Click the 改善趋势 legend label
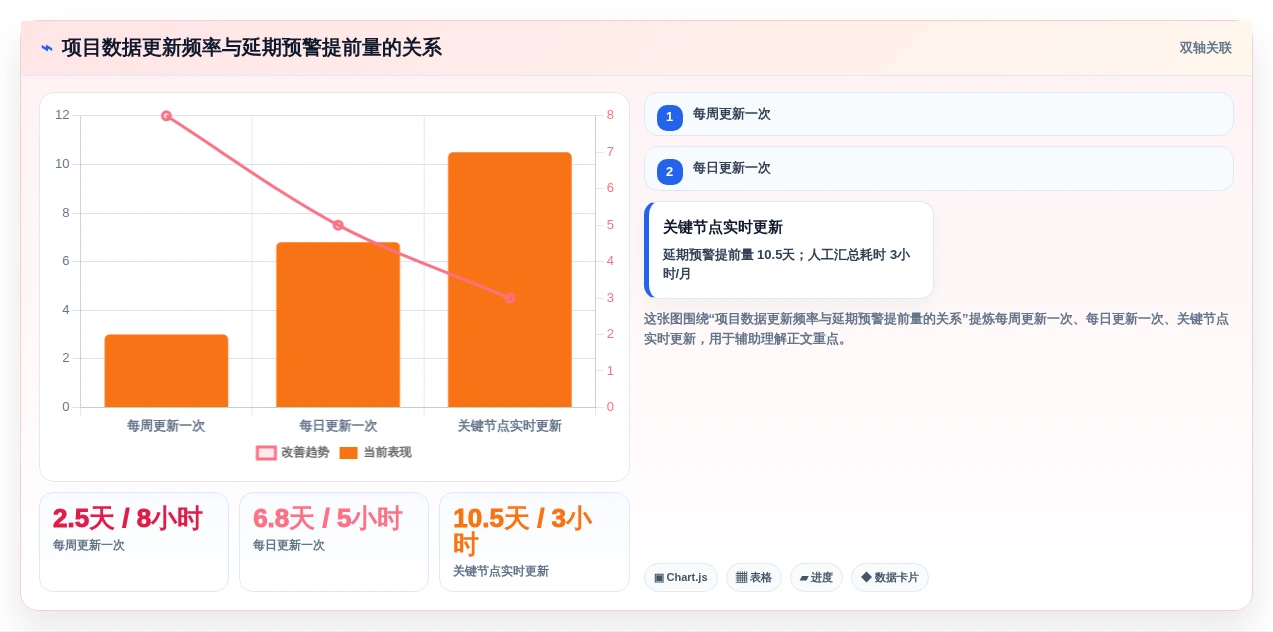This screenshot has height=632, width=1273. tap(305, 453)
